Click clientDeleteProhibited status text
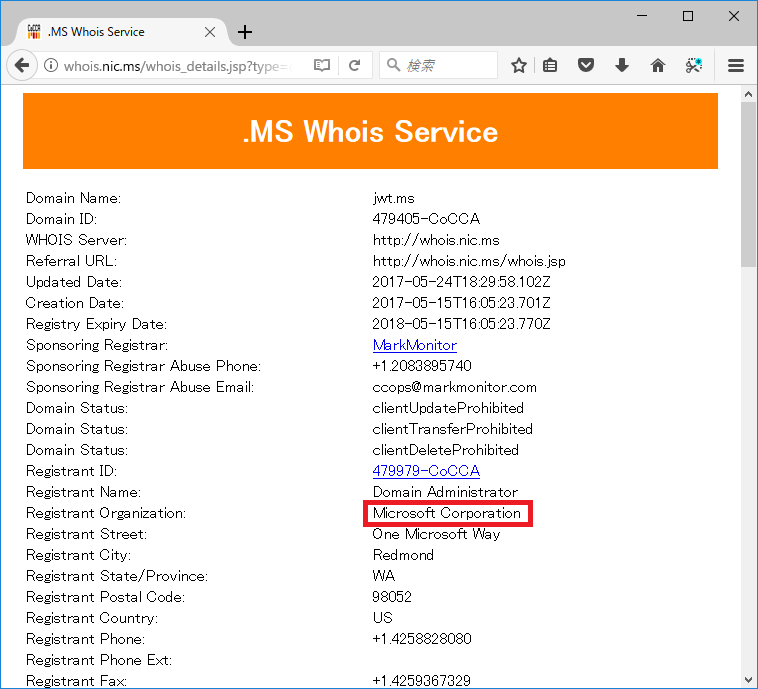 pyautogui.click(x=446, y=450)
